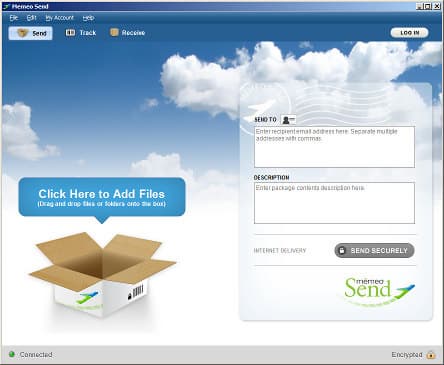Focus the recipient email address field
This screenshot has height=365, width=444.
point(334,147)
